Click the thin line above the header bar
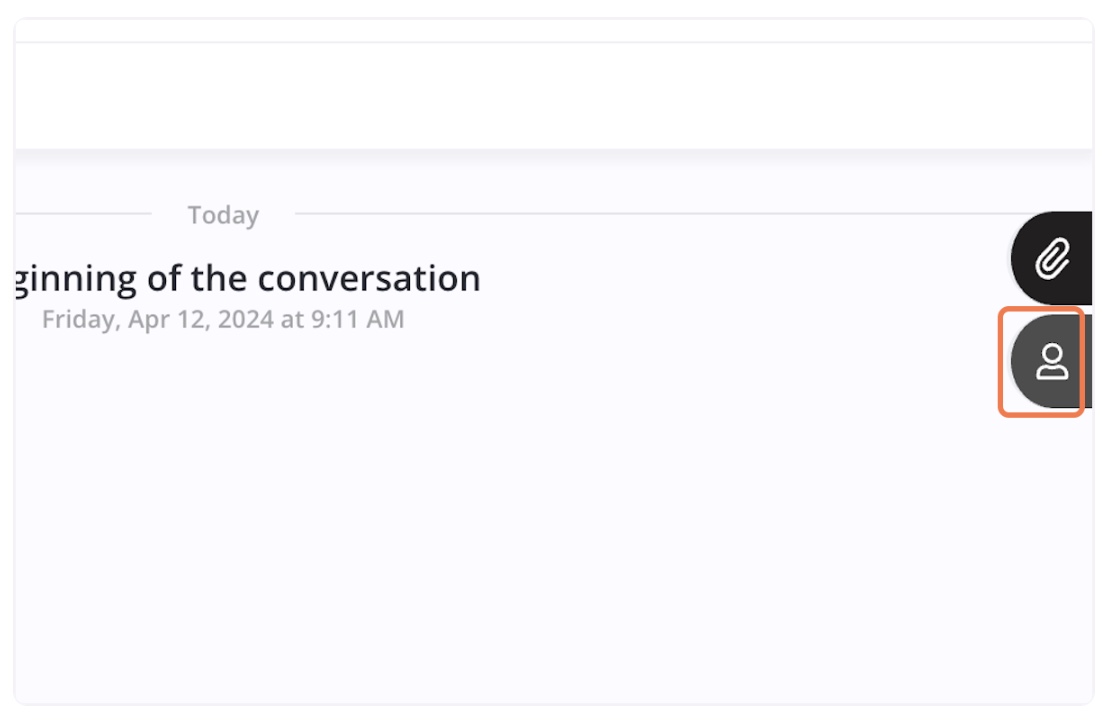The image size is (1114, 720). (x=553, y=42)
